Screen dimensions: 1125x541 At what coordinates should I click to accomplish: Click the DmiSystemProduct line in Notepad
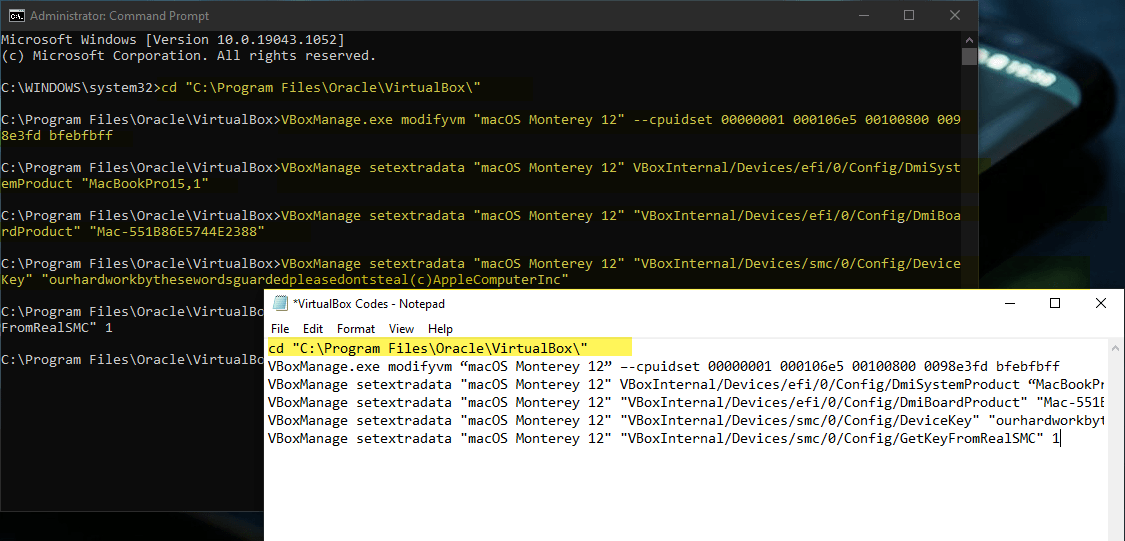[686, 384]
